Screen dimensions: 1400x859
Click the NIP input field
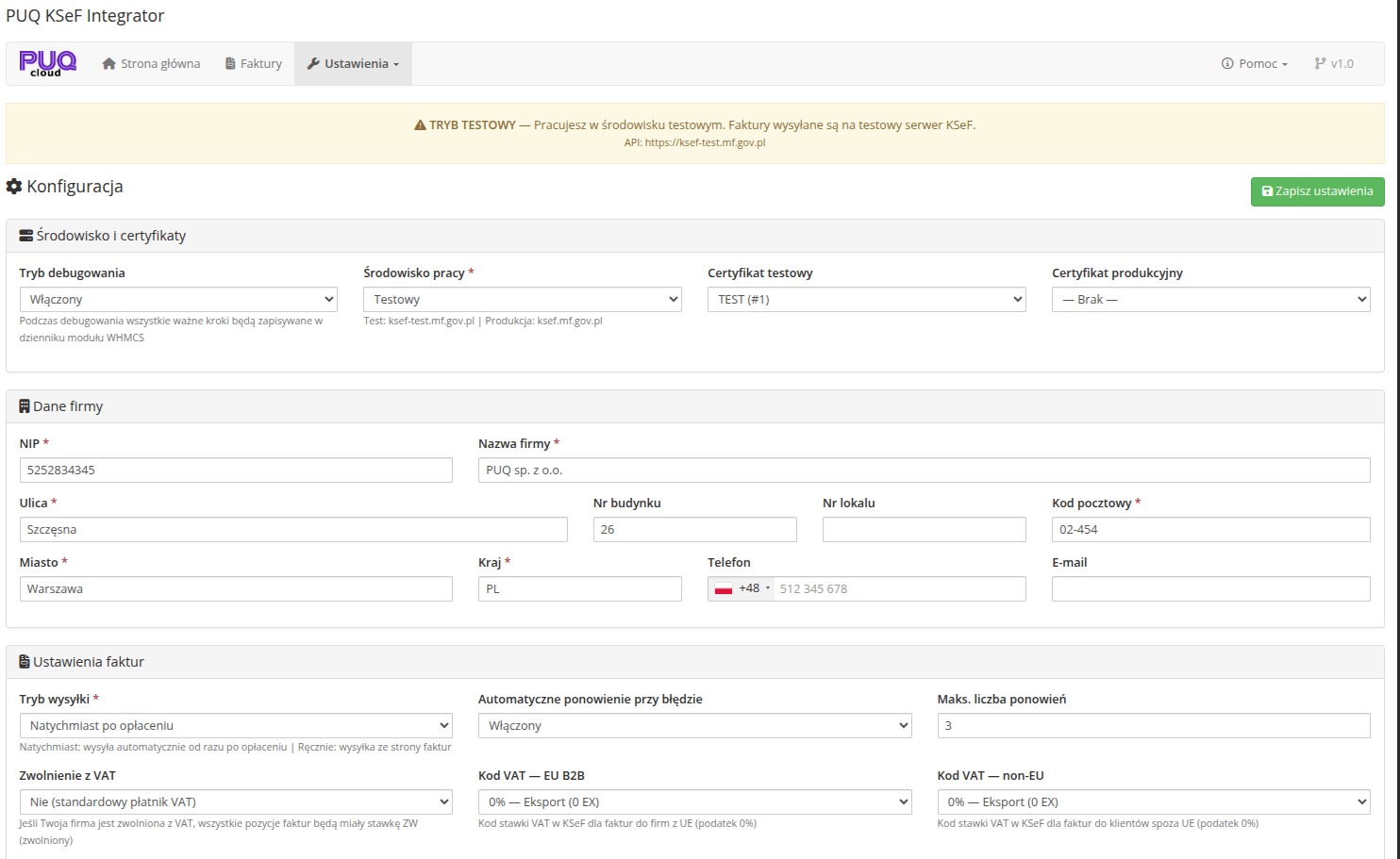click(235, 471)
